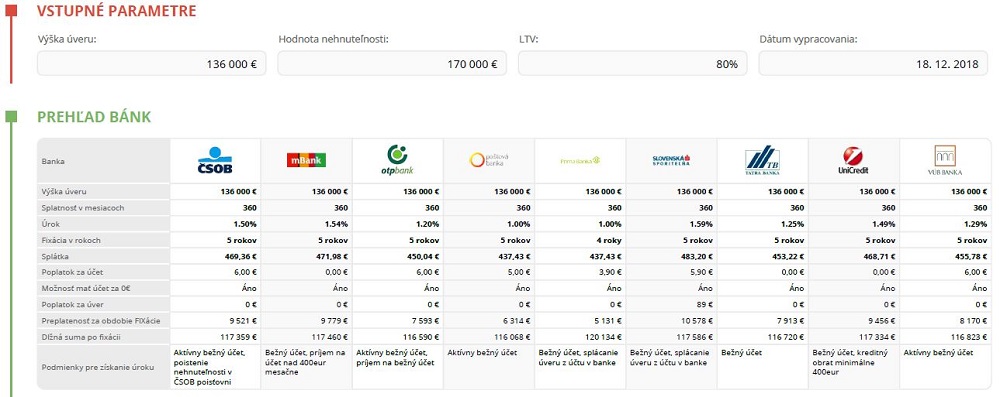Focus the Hodnota nehnuteľnosti field

pos(392,64)
